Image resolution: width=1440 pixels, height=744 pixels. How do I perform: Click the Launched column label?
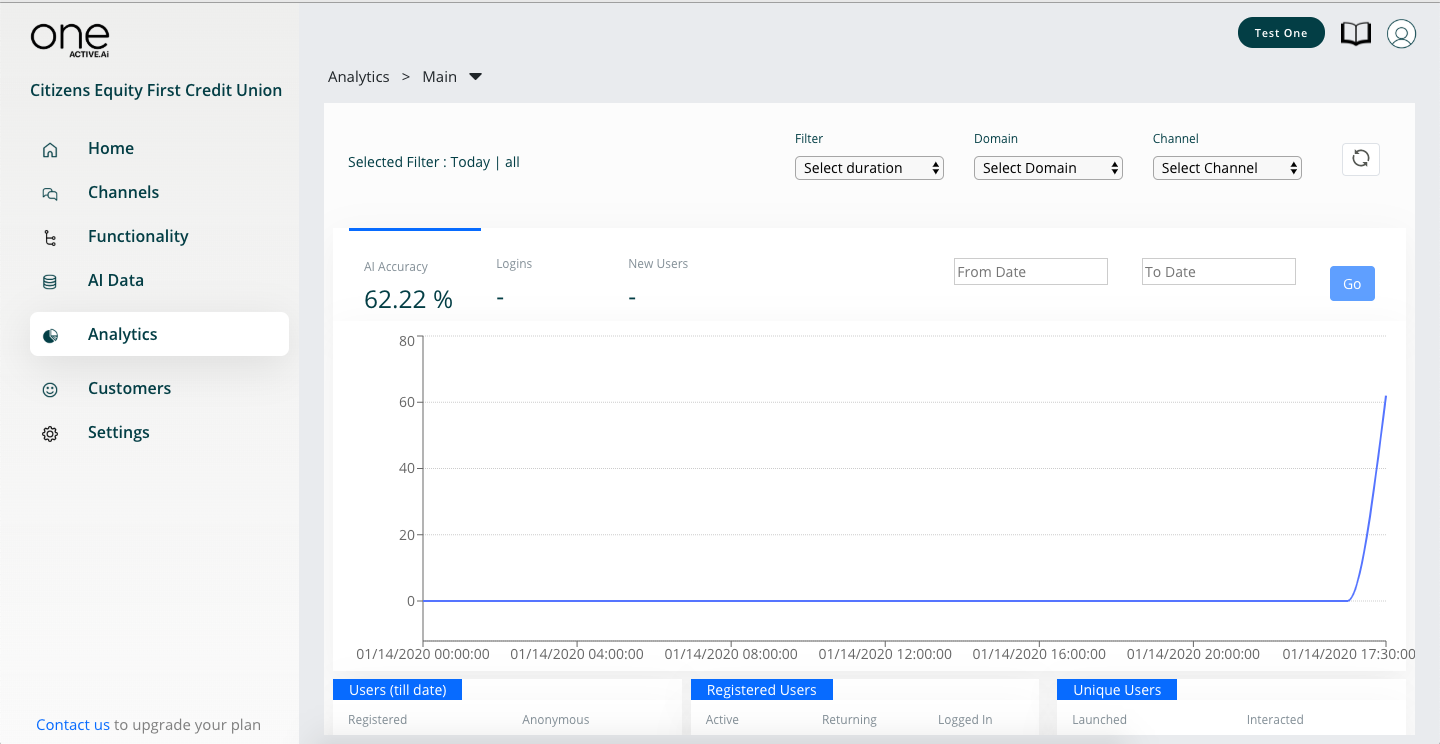tap(1099, 720)
